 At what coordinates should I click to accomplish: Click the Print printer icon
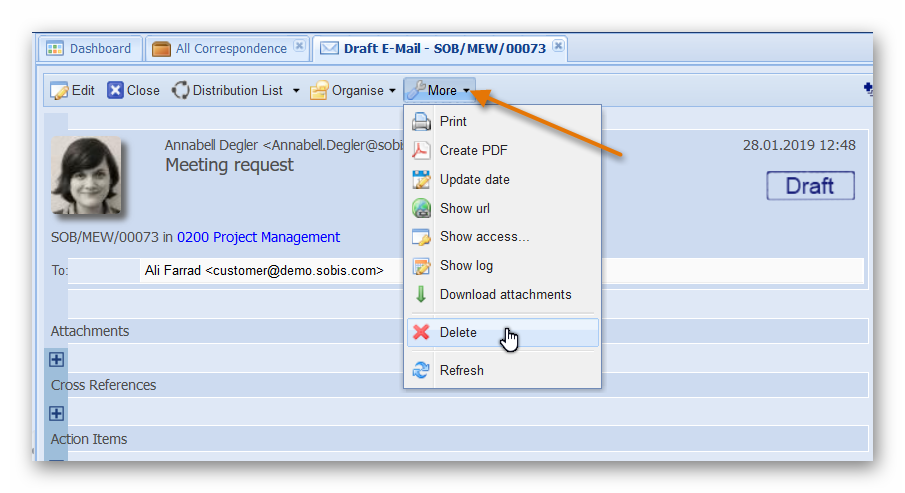pyautogui.click(x=422, y=122)
